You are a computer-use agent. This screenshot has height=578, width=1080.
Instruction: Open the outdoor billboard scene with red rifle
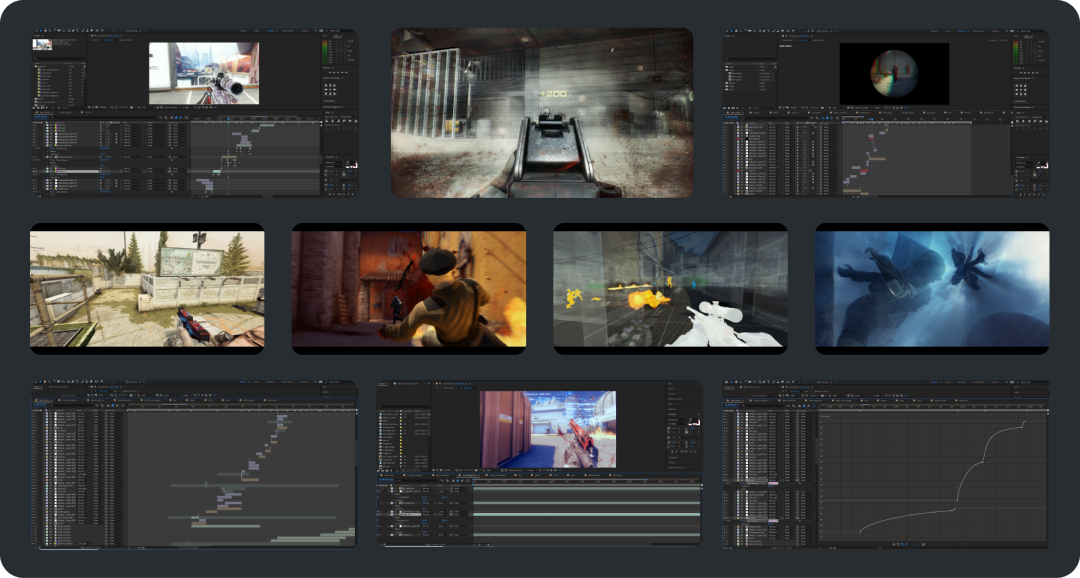pos(147,289)
